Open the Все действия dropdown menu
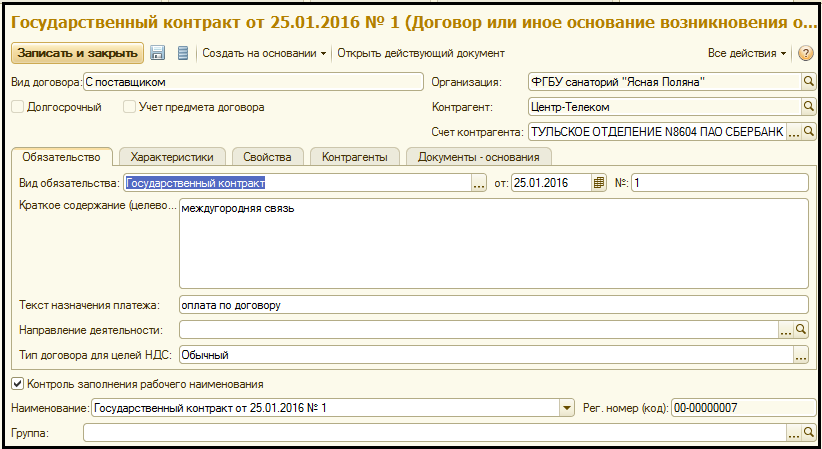The height and width of the screenshot is (449, 822). coord(747,53)
